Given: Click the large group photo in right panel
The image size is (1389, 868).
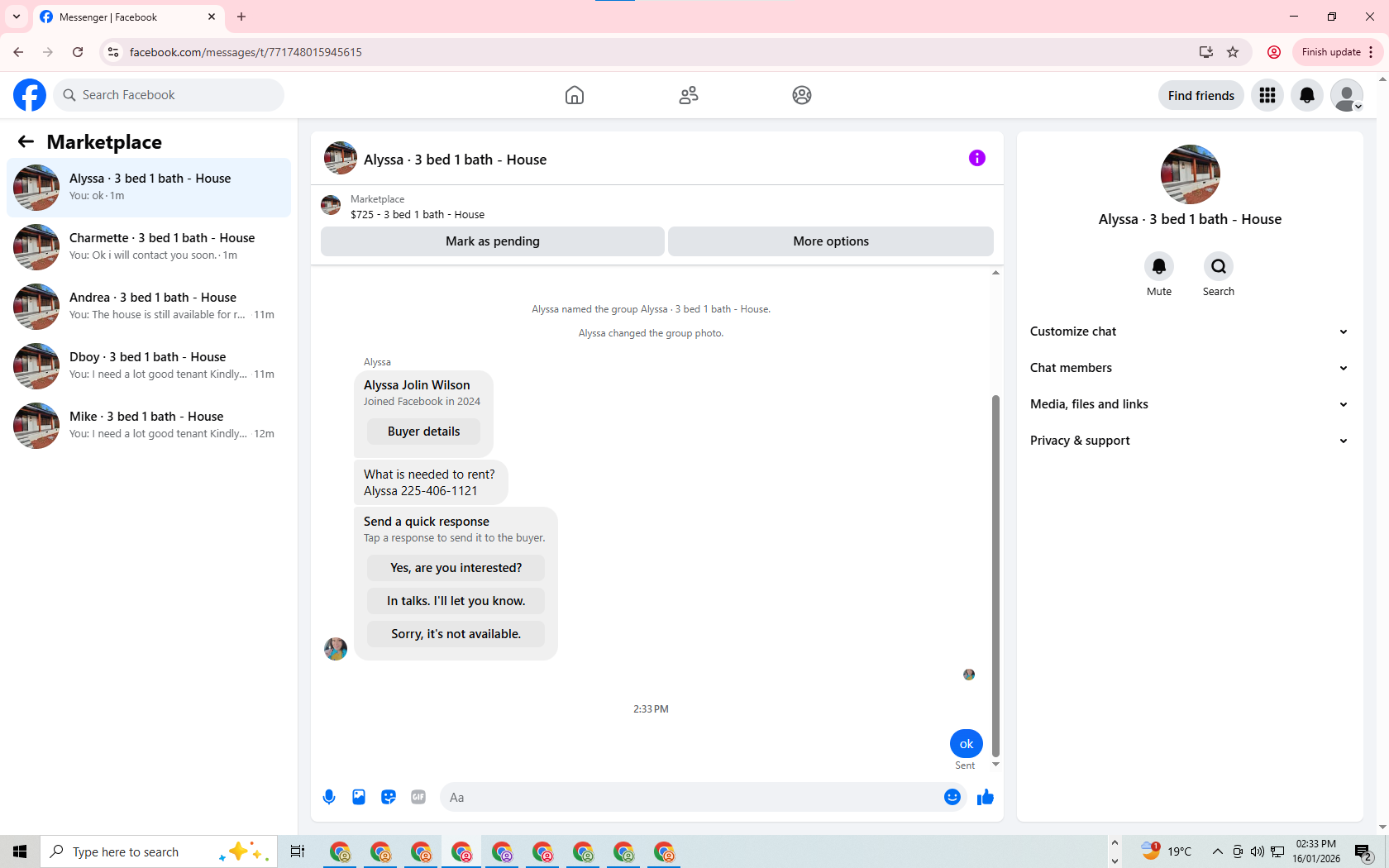Looking at the screenshot, I should point(1190,174).
